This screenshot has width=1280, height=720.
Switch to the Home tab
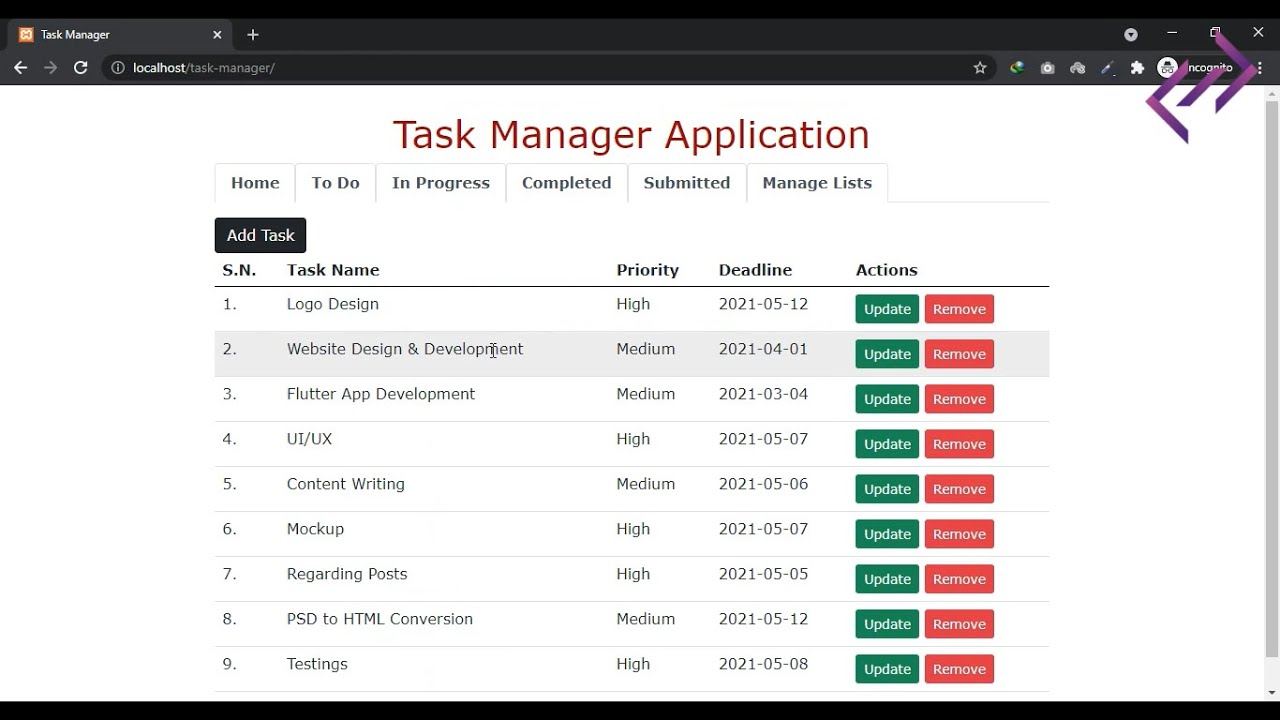click(x=255, y=183)
